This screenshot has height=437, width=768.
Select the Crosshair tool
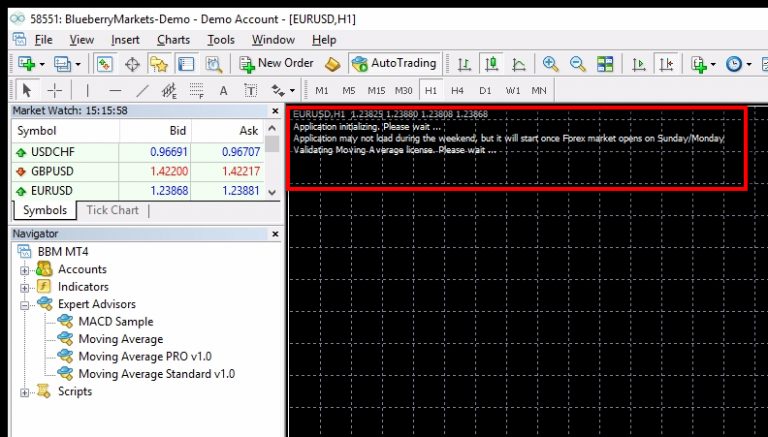[55, 90]
